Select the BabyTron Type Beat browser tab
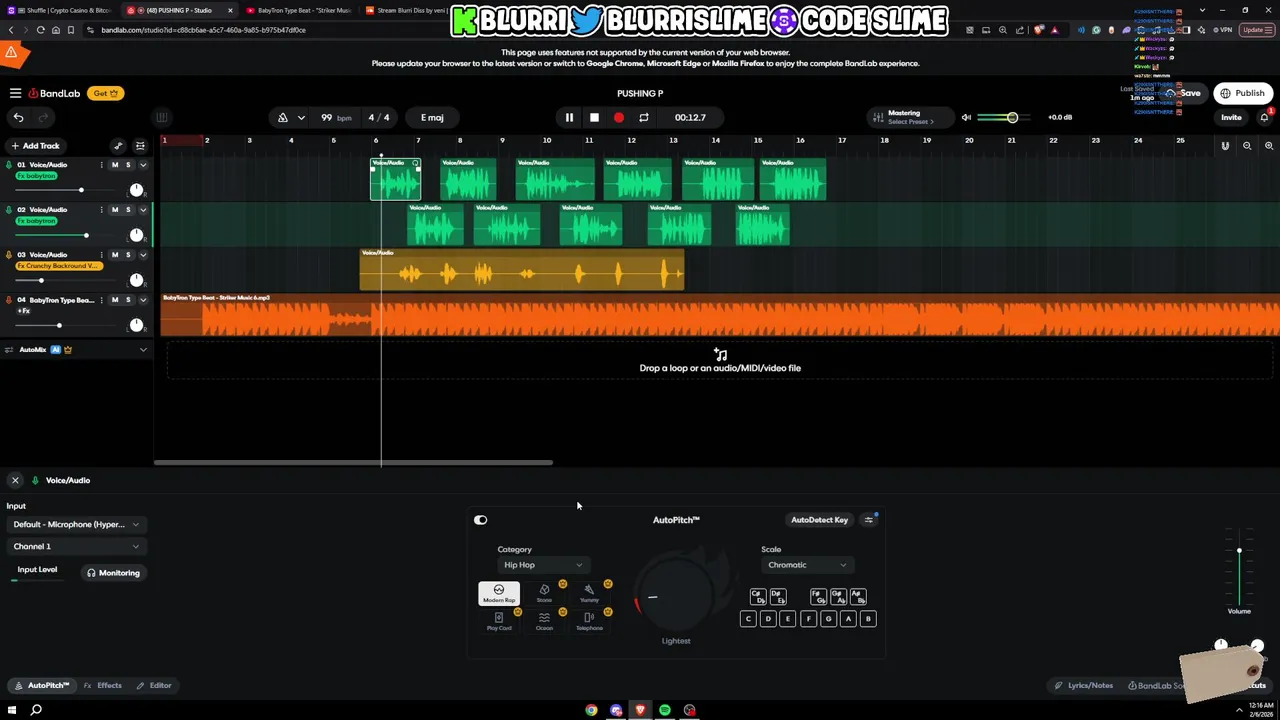The height and width of the screenshot is (720, 1280). [300, 10]
